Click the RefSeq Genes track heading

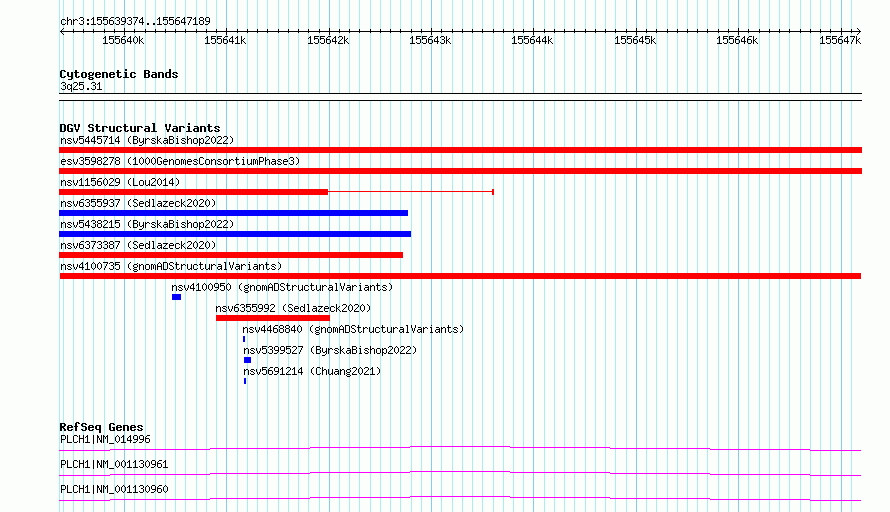[x=101, y=427]
